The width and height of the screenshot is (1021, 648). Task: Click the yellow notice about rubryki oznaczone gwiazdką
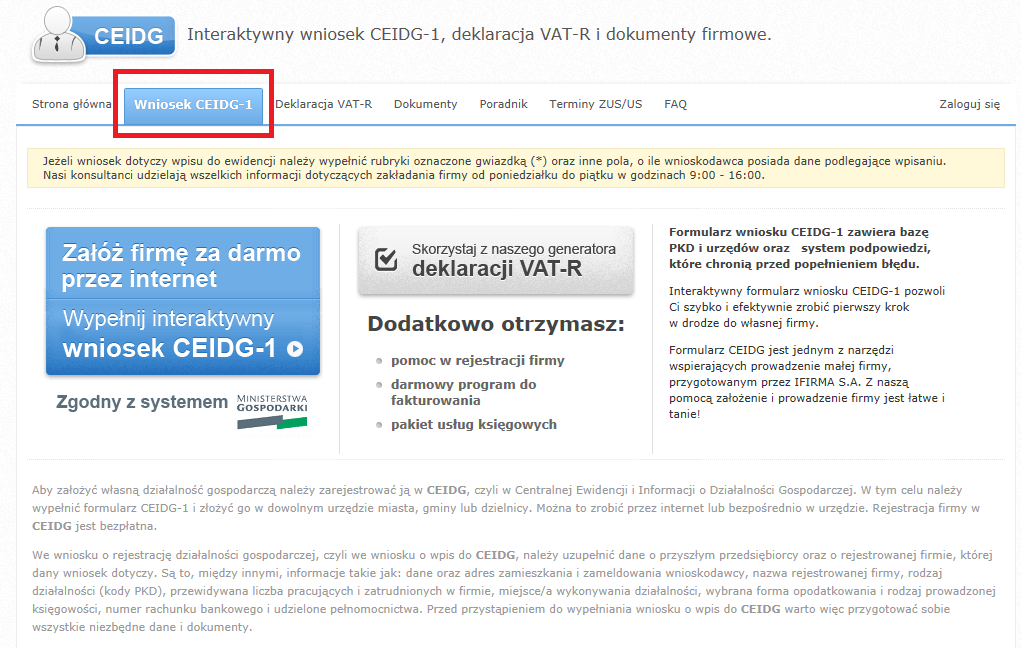click(516, 168)
